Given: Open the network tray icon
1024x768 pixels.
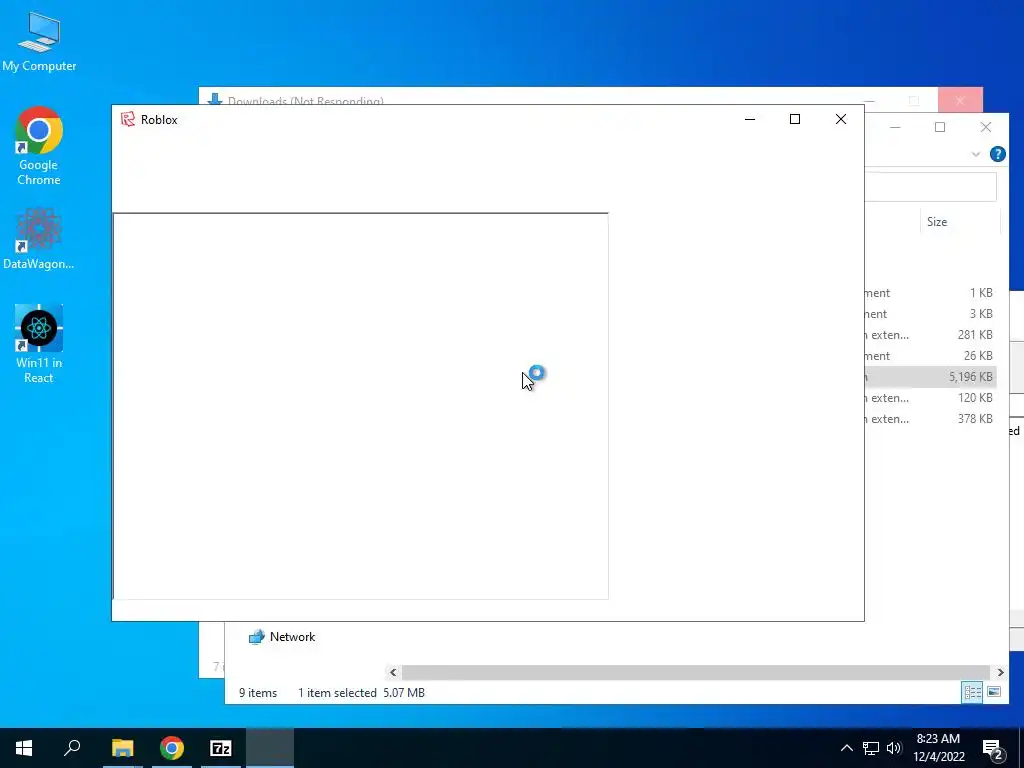Looking at the screenshot, I should [x=871, y=748].
